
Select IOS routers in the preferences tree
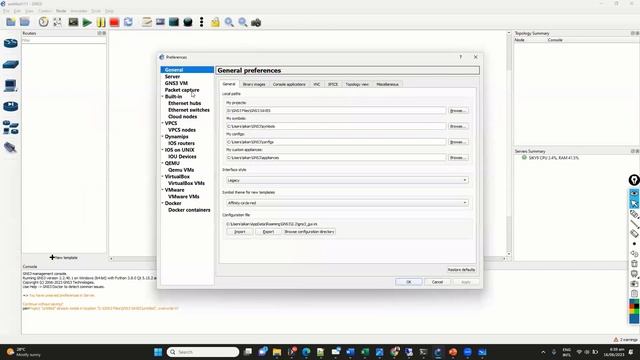(x=181, y=143)
